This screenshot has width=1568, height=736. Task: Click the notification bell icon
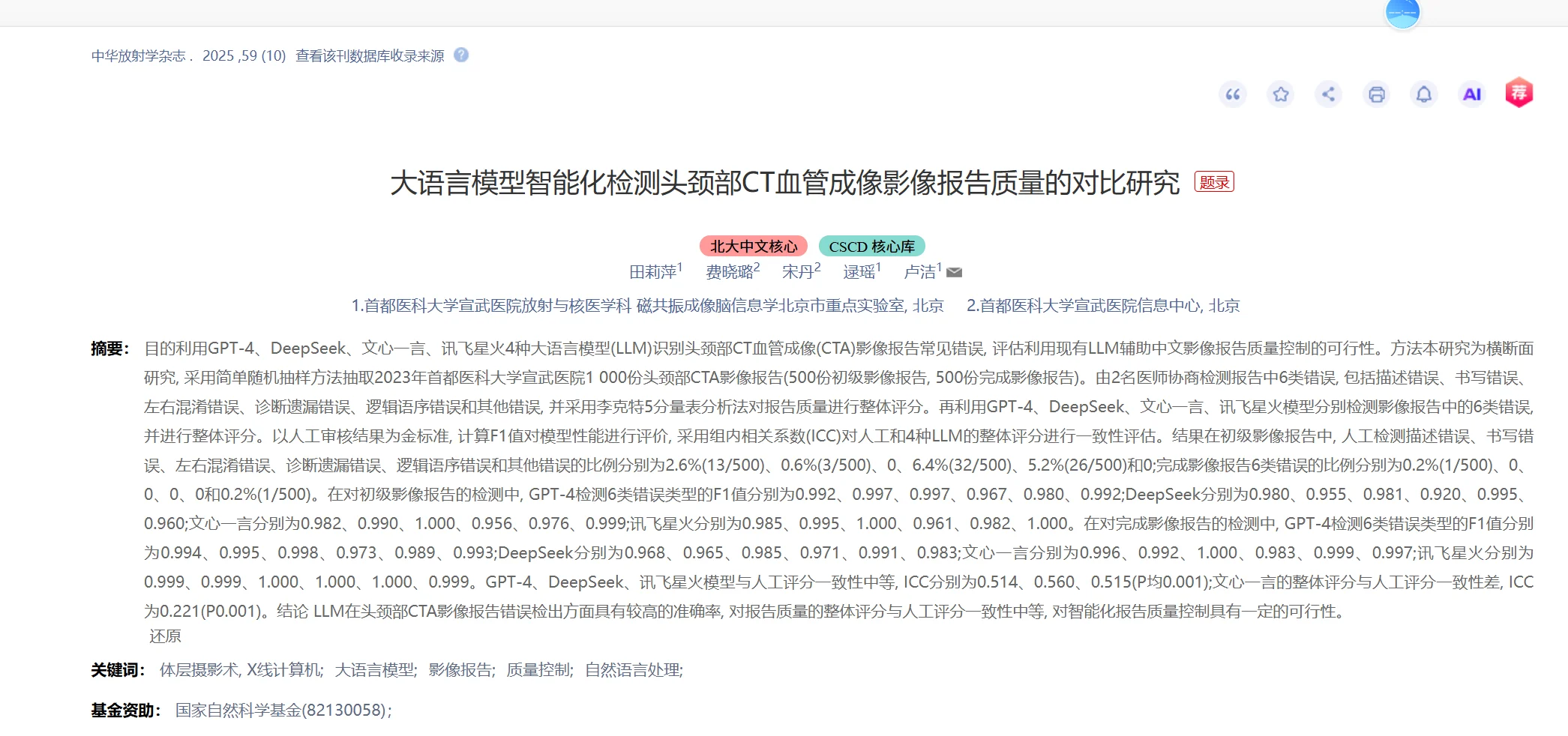coord(1423,94)
